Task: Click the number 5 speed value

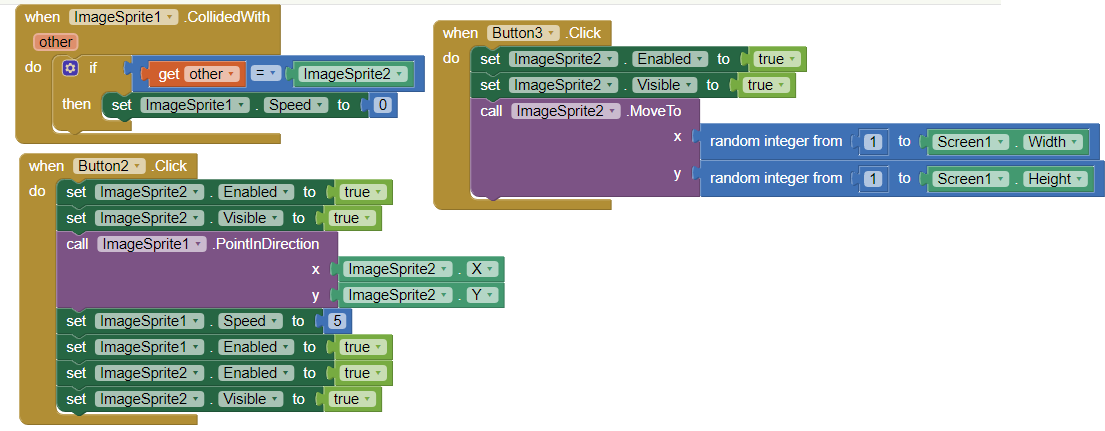Action: 335,321
